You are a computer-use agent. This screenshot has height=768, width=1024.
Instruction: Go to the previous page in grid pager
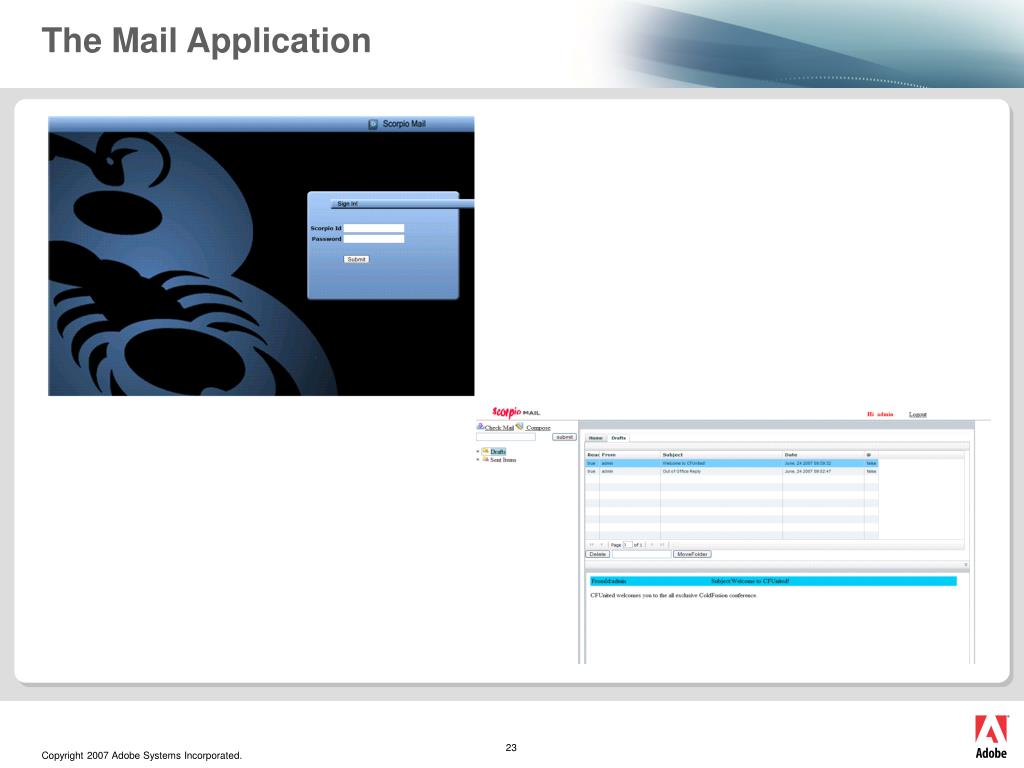(x=601, y=545)
